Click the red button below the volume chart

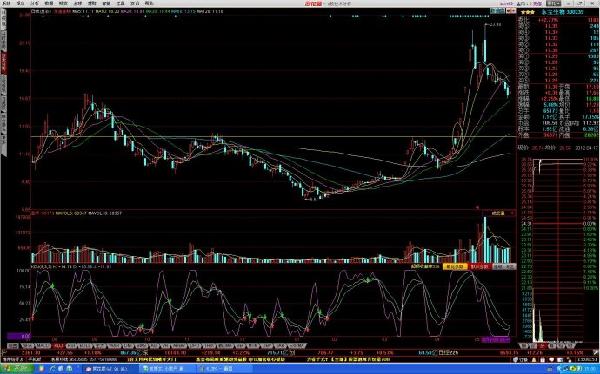point(480,266)
